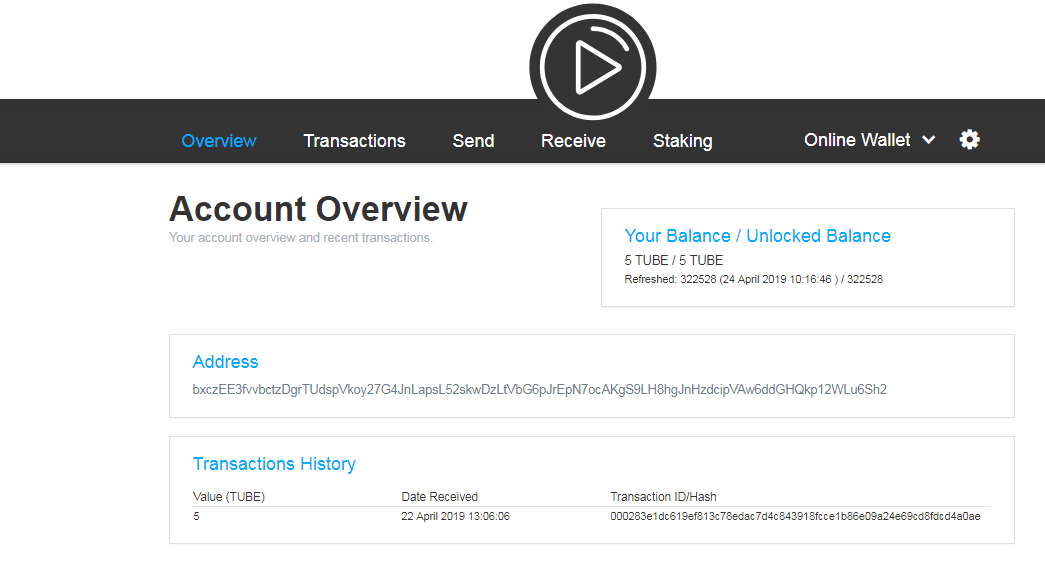Click the Date Received column header
Image resolution: width=1045 pixels, height=564 pixels.
(439, 497)
